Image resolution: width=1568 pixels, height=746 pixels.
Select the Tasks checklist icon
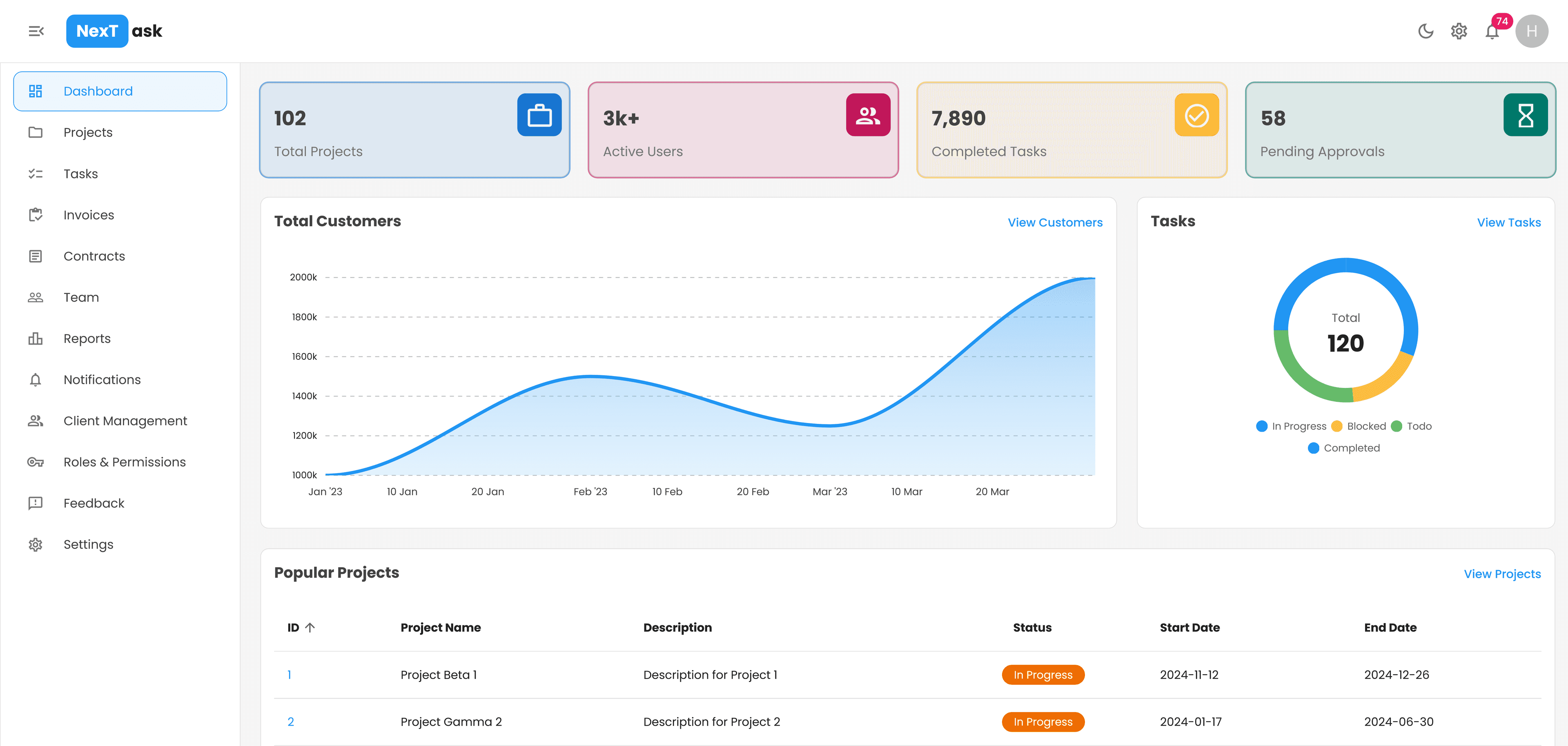[x=35, y=174]
